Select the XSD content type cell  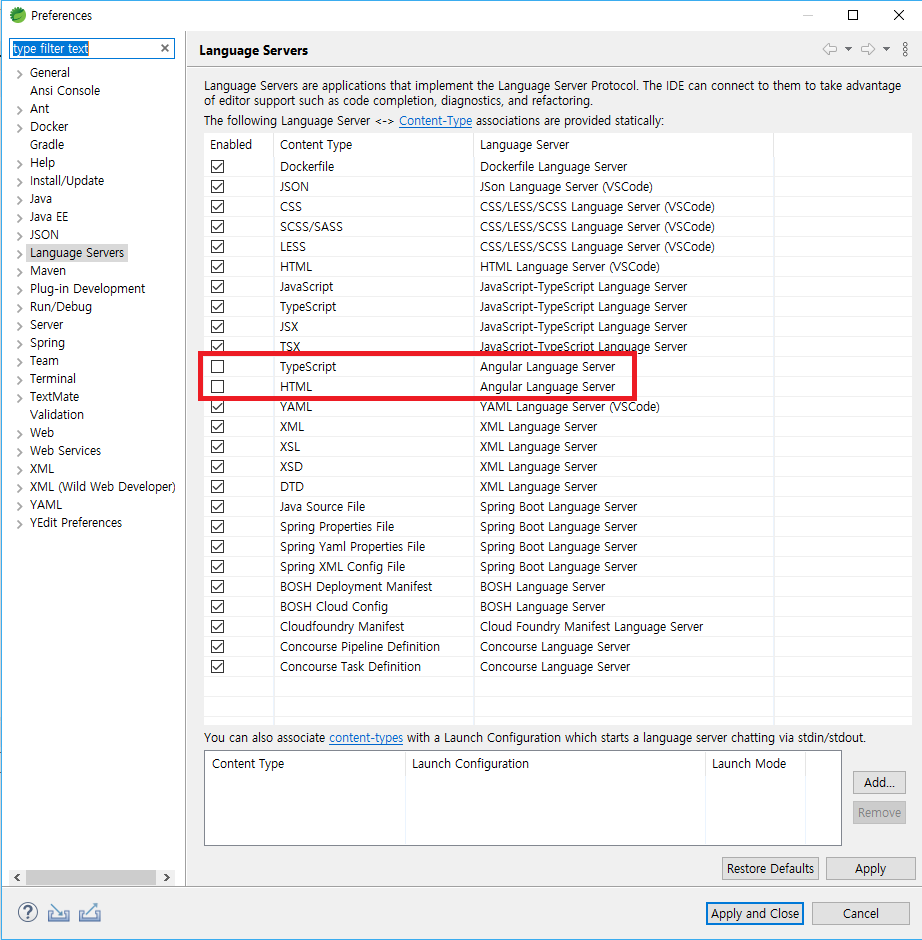[291, 466]
